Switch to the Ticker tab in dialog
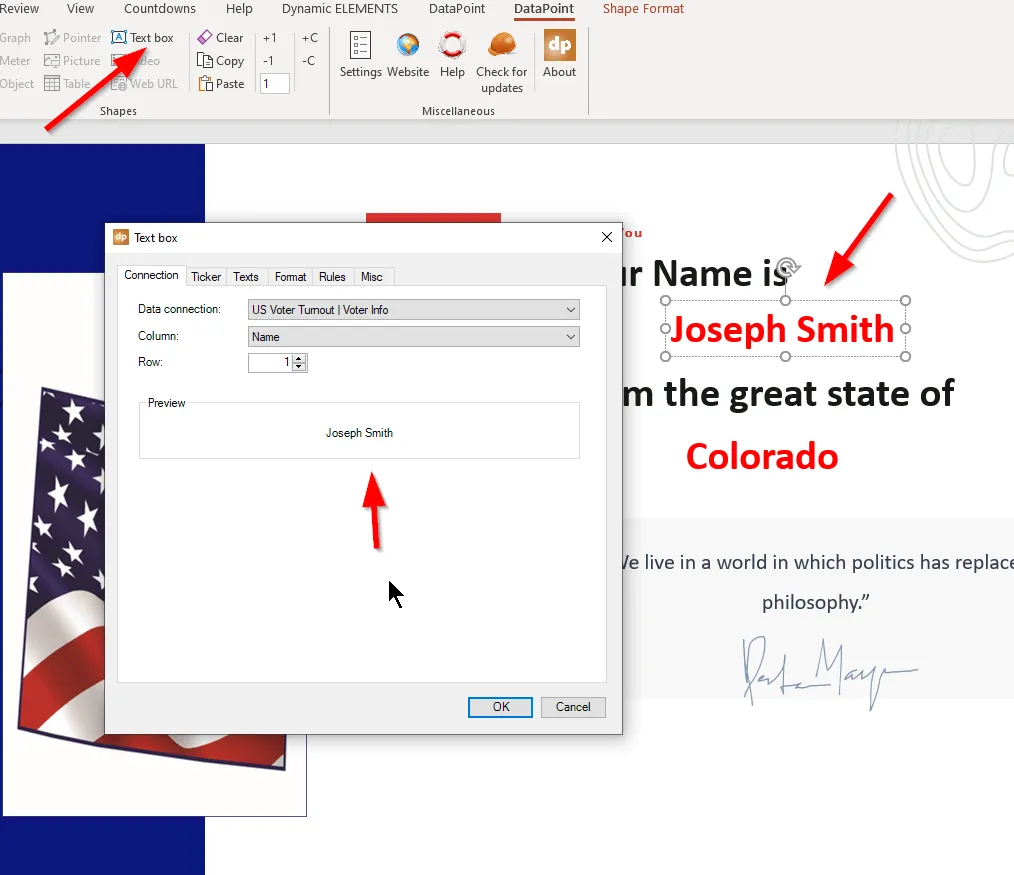The height and width of the screenshot is (875, 1014). 206,277
